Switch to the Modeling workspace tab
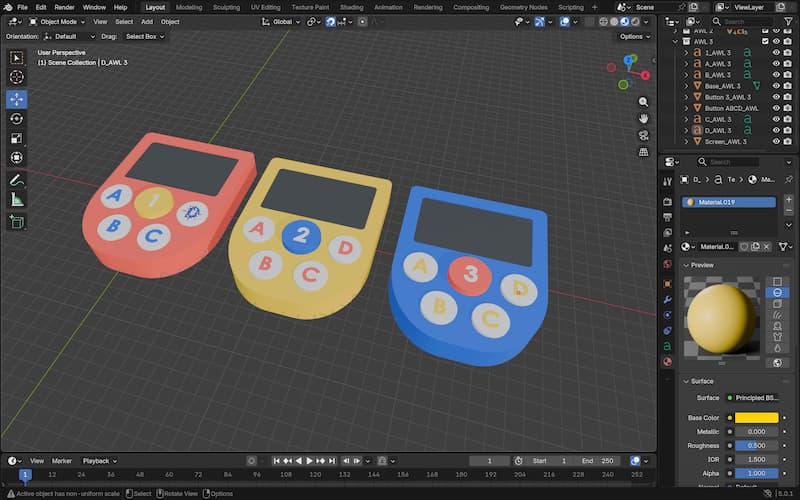This screenshot has height=500, width=800. click(x=189, y=7)
